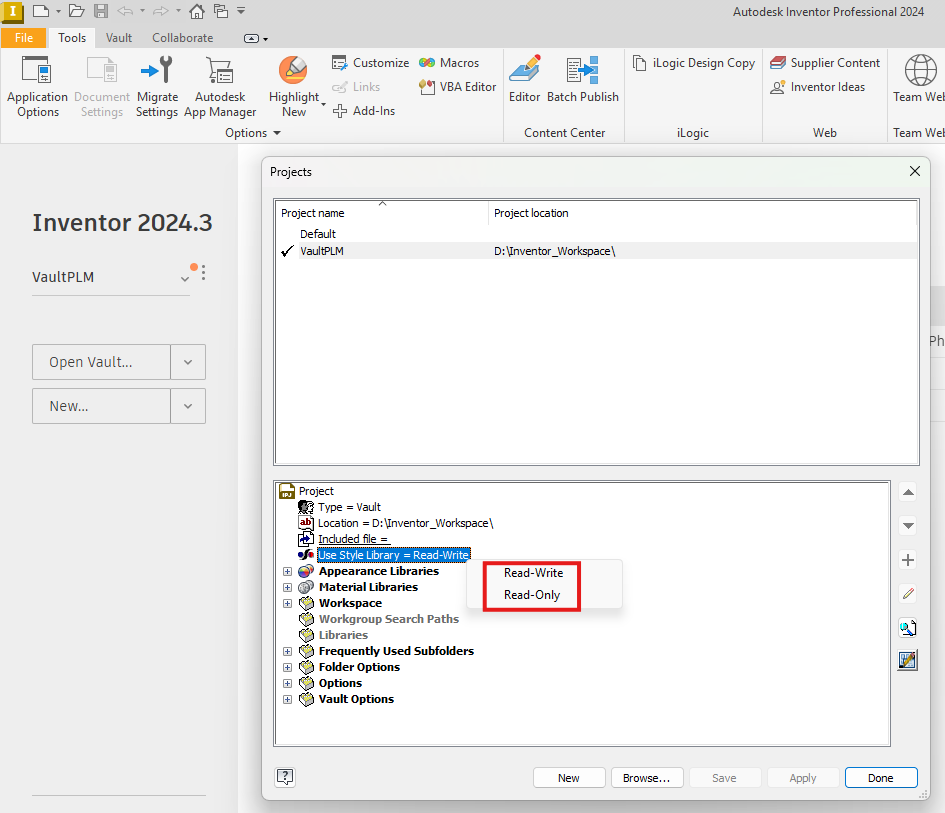Click the New... button on home screen
945x813 pixels.
point(101,406)
